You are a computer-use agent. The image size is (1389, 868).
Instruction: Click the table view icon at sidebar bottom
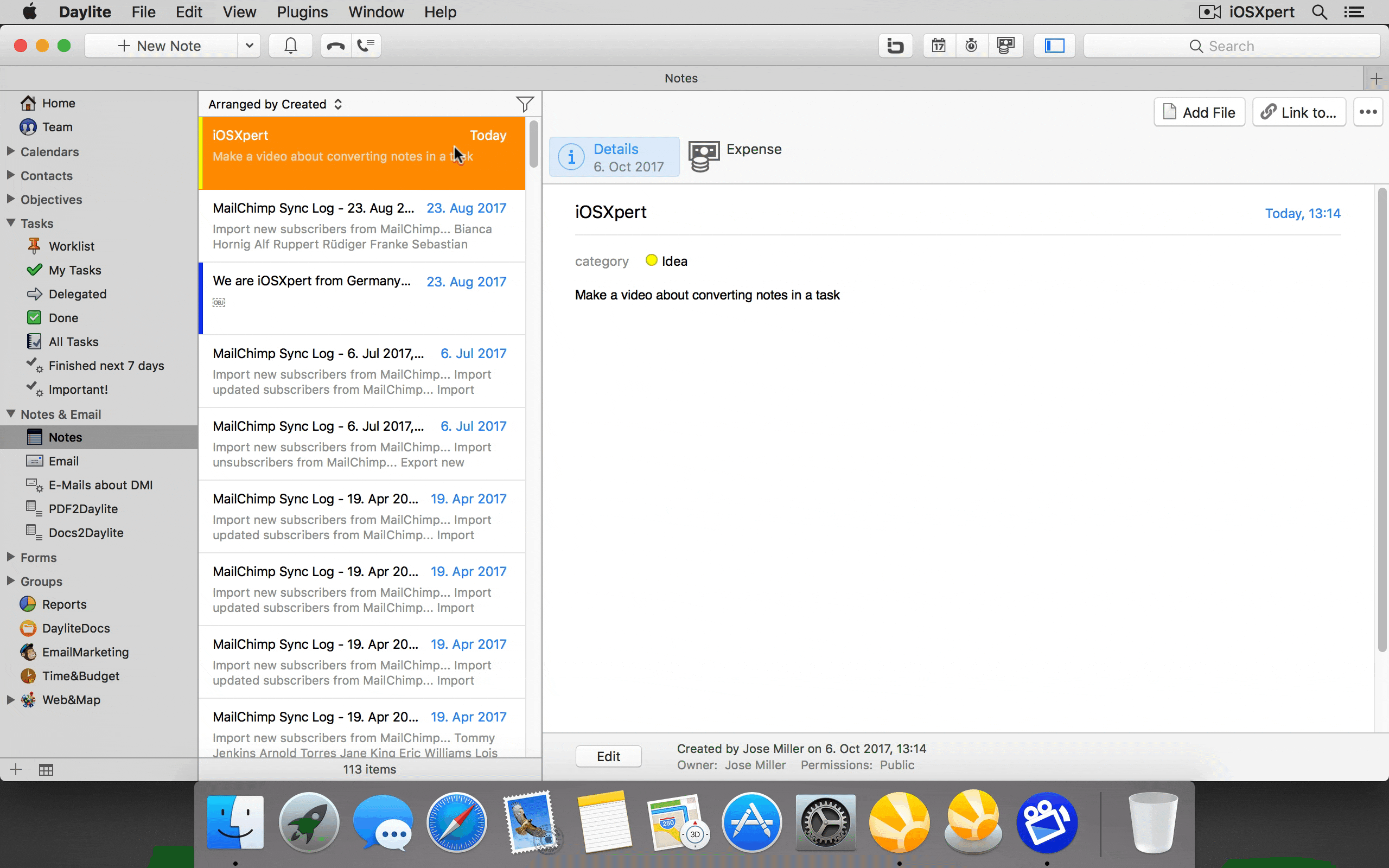tap(46, 770)
